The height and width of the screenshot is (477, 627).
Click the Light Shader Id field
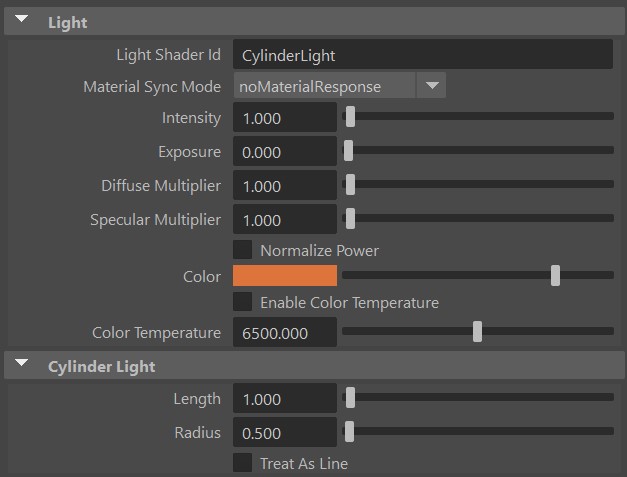pos(422,55)
